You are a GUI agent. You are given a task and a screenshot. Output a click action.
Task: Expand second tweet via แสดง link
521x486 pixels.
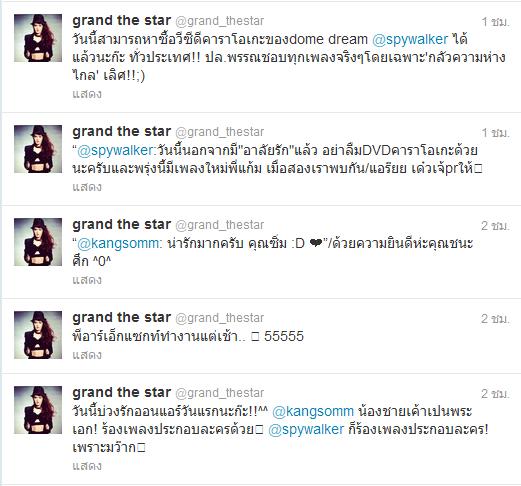(x=87, y=187)
